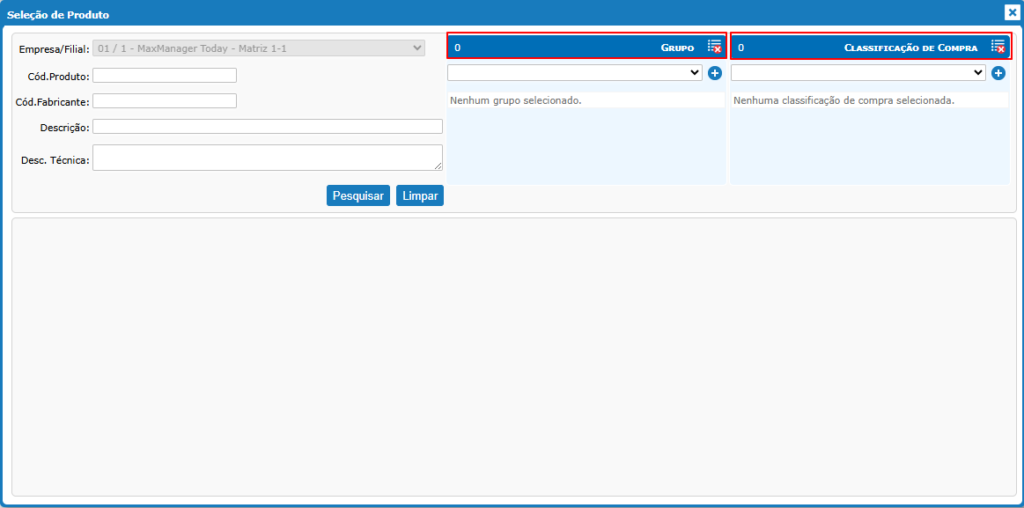
Task: Add selected group with plus icon
Action: [x=715, y=73]
